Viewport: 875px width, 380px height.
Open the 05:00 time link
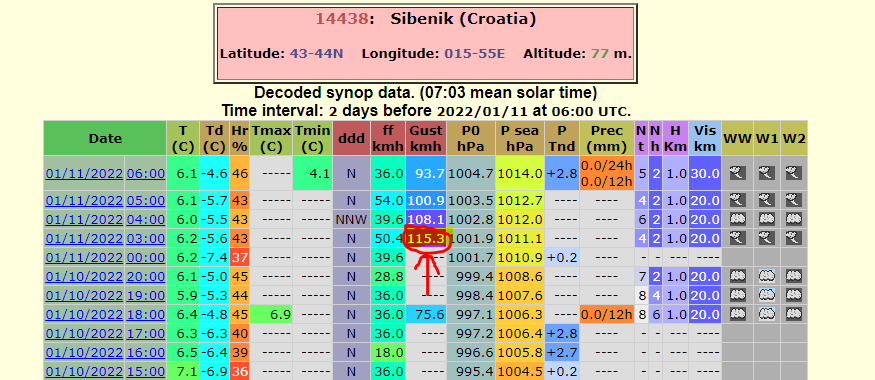(146, 200)
